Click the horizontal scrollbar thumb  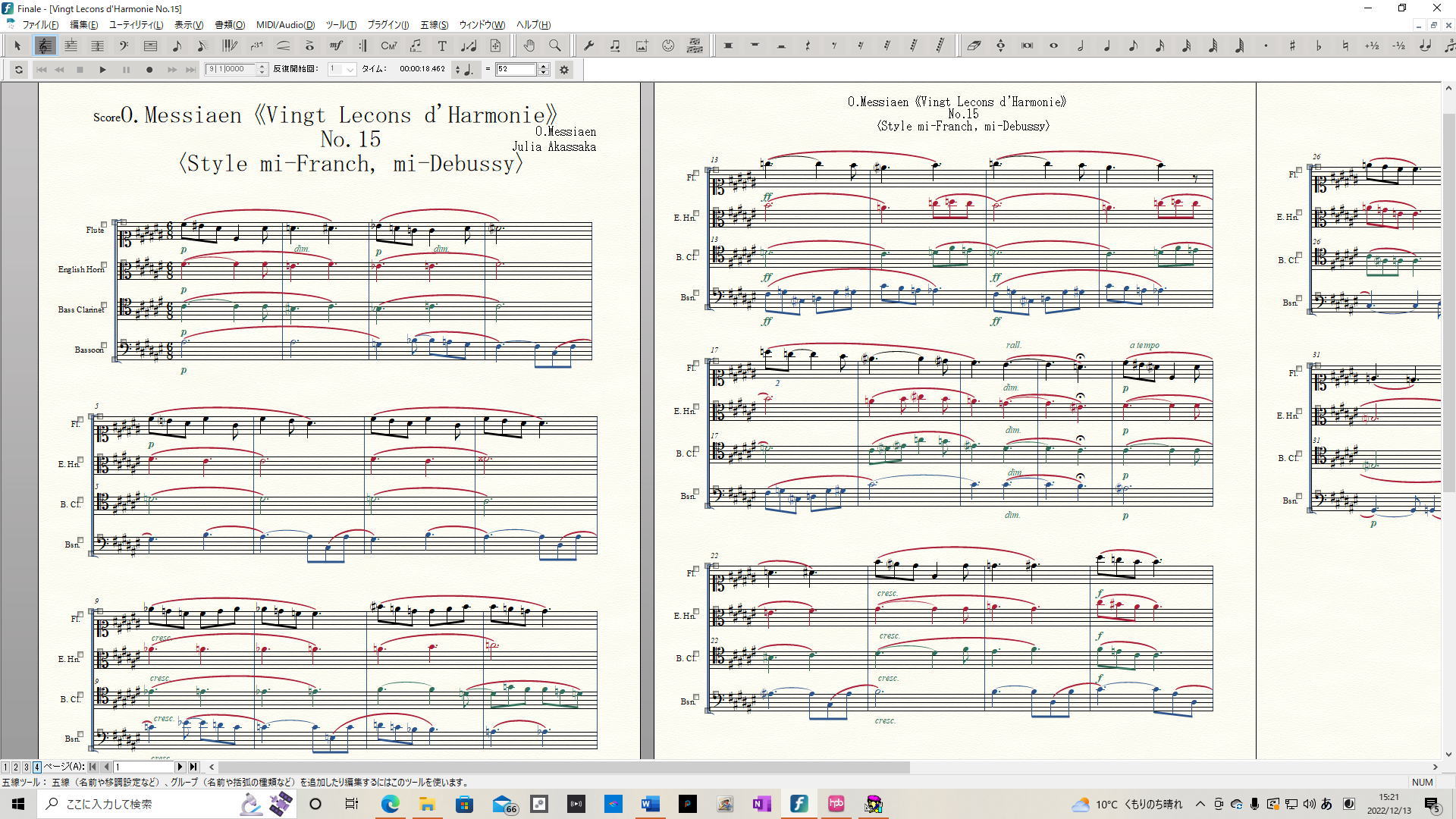[564, 767]
